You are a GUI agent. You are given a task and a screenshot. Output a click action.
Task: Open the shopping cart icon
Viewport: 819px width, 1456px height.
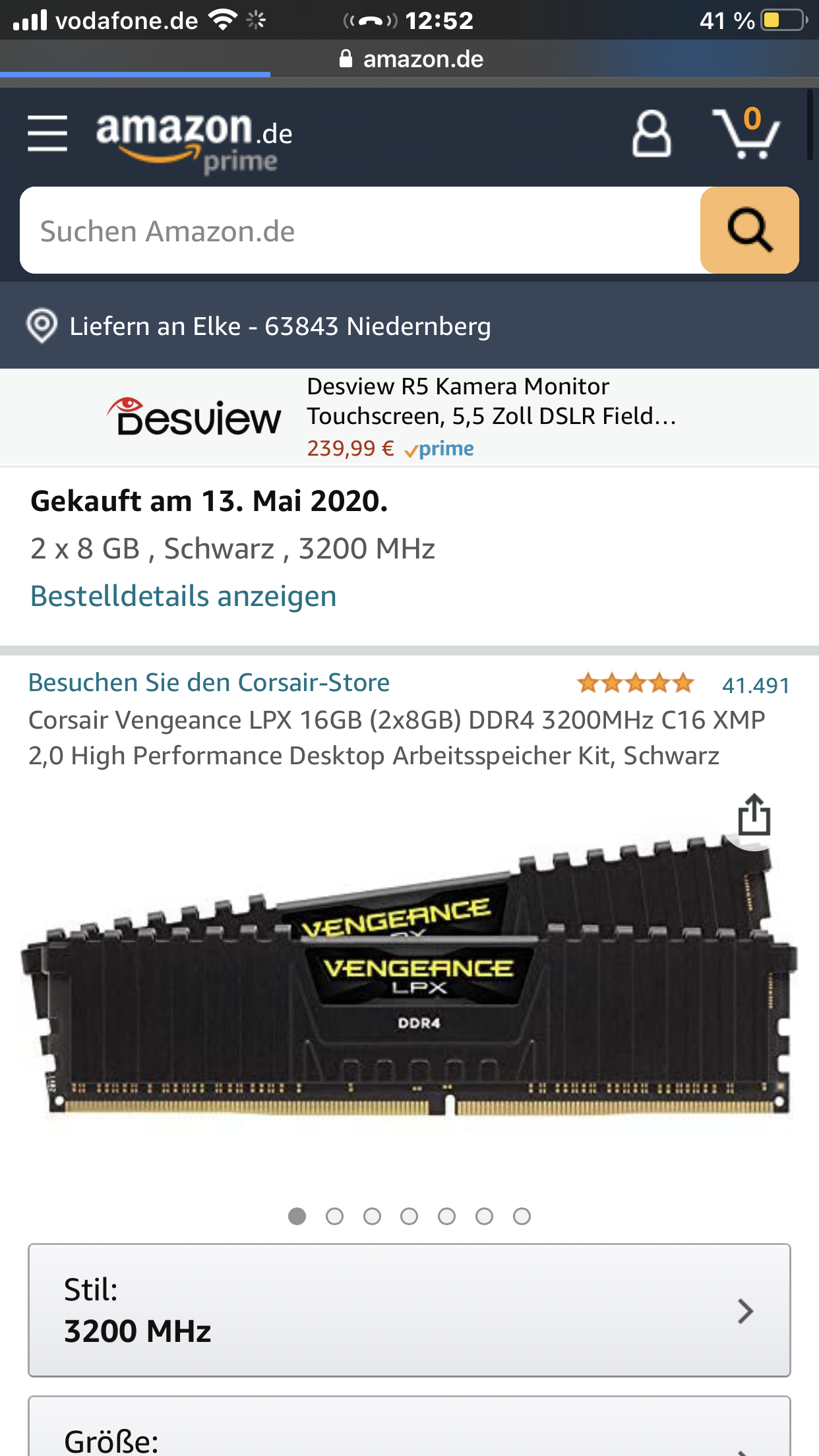746,133
